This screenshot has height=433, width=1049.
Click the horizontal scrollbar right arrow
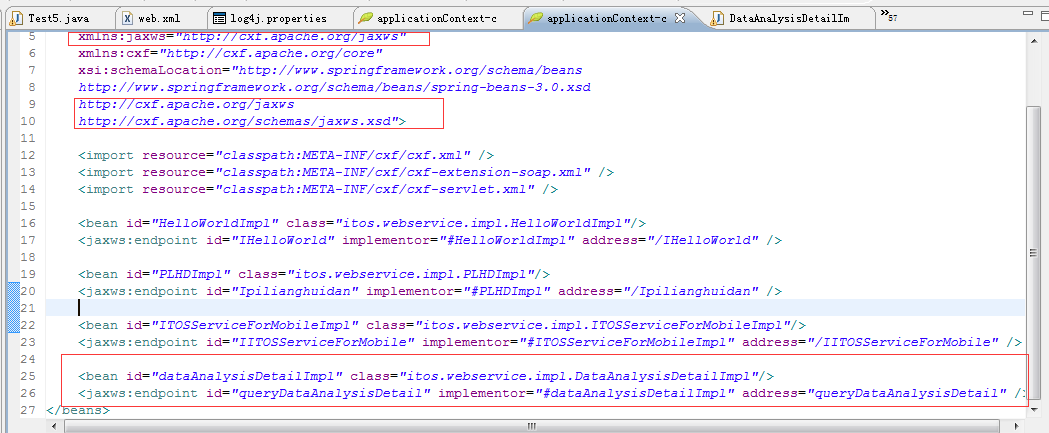pos(1018,426)
